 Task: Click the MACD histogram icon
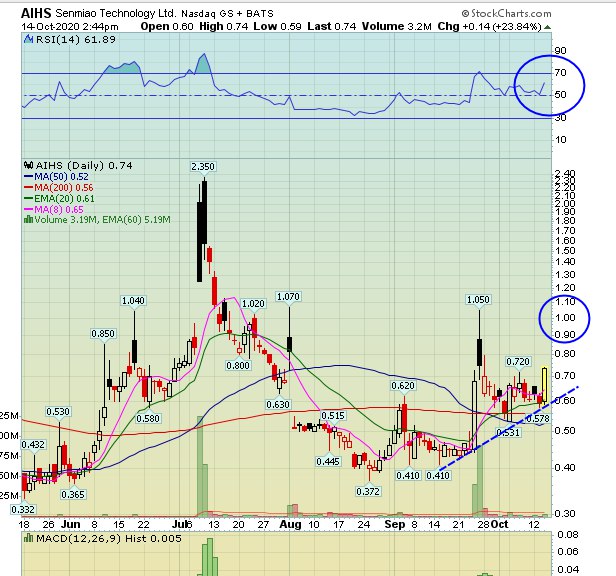click(29, 537)
